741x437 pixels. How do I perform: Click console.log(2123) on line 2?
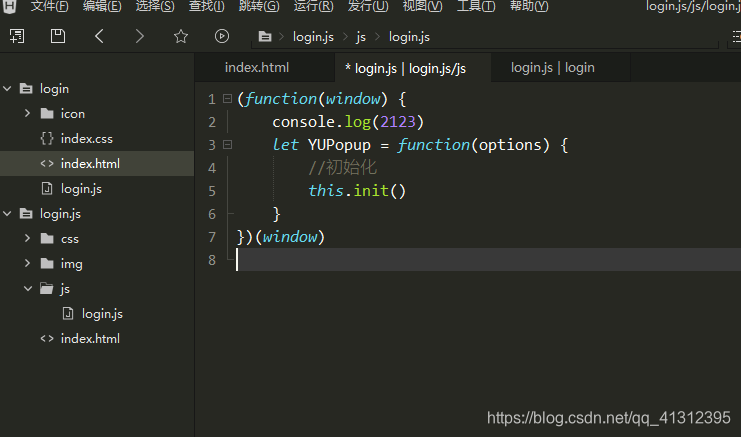click(x=348, y=121)
